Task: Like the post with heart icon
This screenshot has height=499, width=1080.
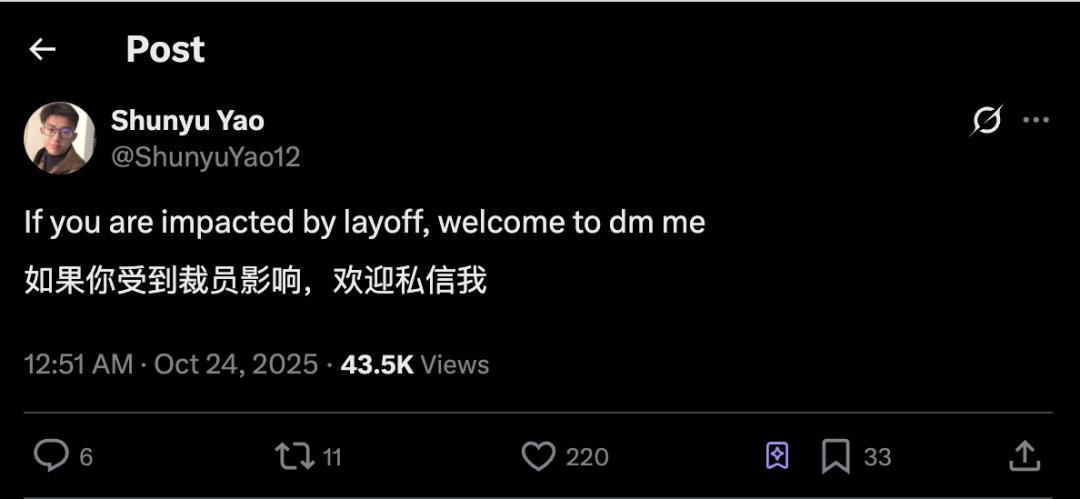Action: click(x=538, y=456)
